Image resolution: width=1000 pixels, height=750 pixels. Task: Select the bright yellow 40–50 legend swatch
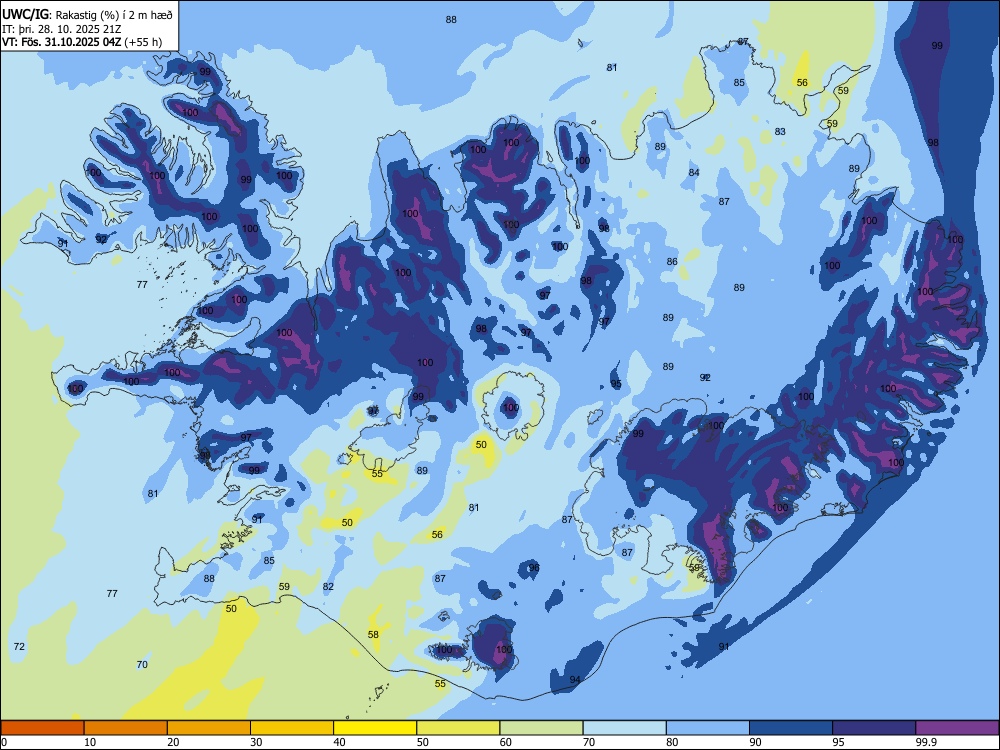375,728
